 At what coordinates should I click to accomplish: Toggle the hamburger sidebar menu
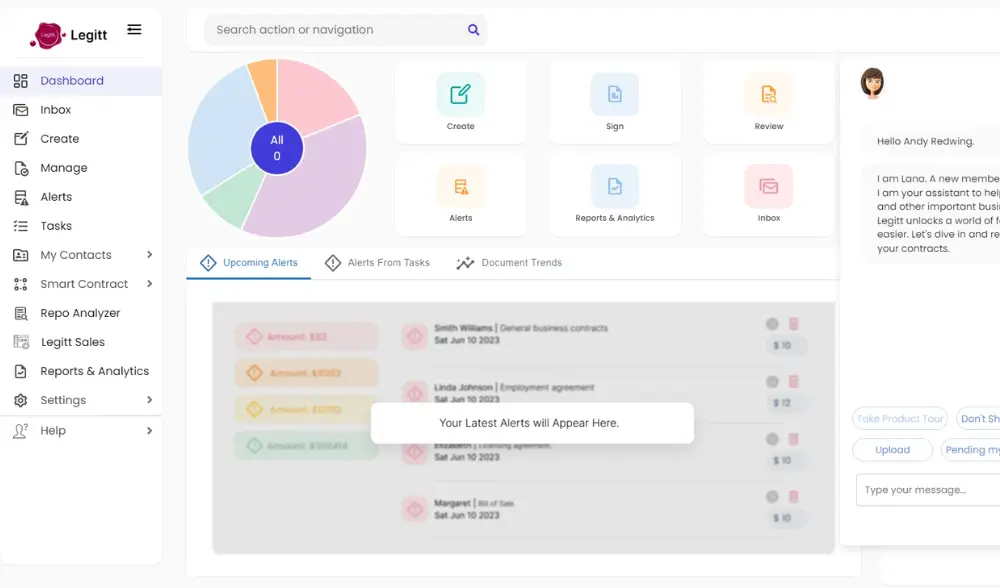tap(134, 30)
